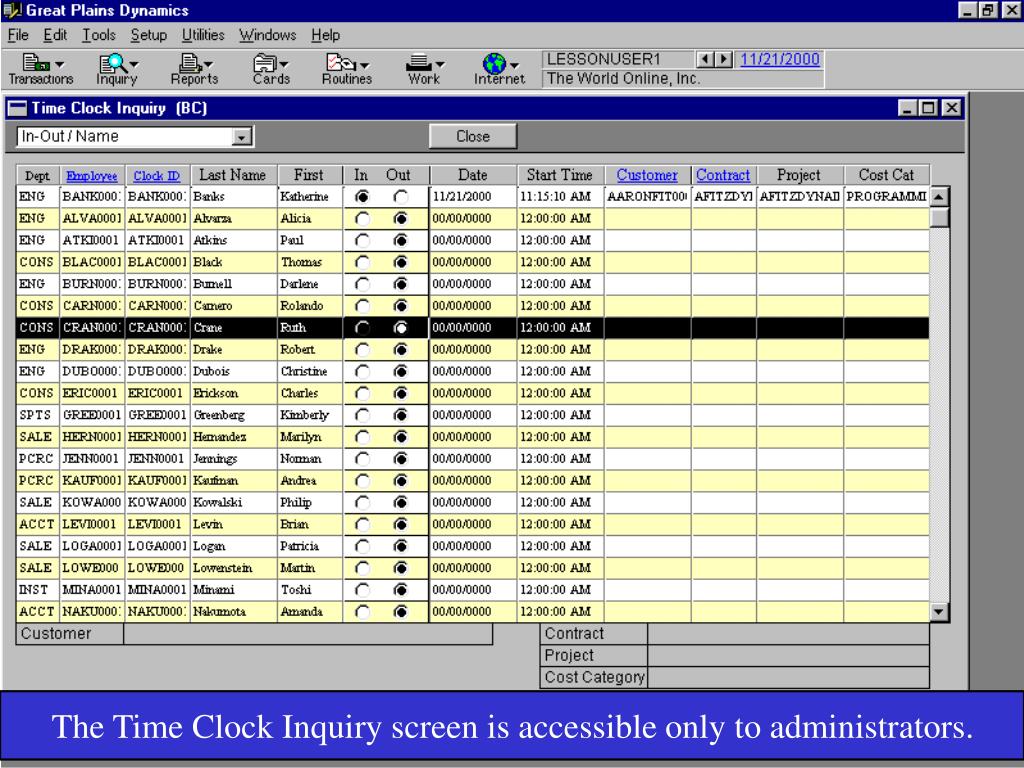Open the Routines toolbar icon
The image size is (1024, 768).
pos(341,63)
